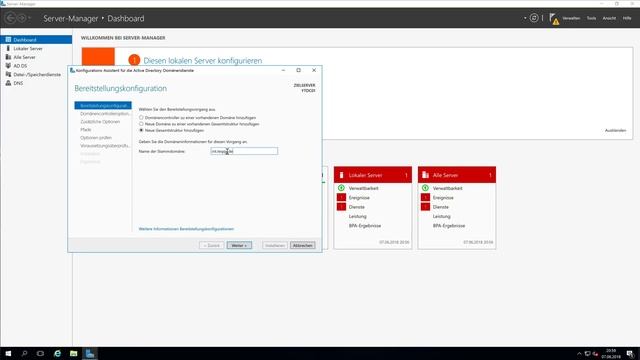
Task: Open the Windows Start menu
Action: (x=8, y=353)
